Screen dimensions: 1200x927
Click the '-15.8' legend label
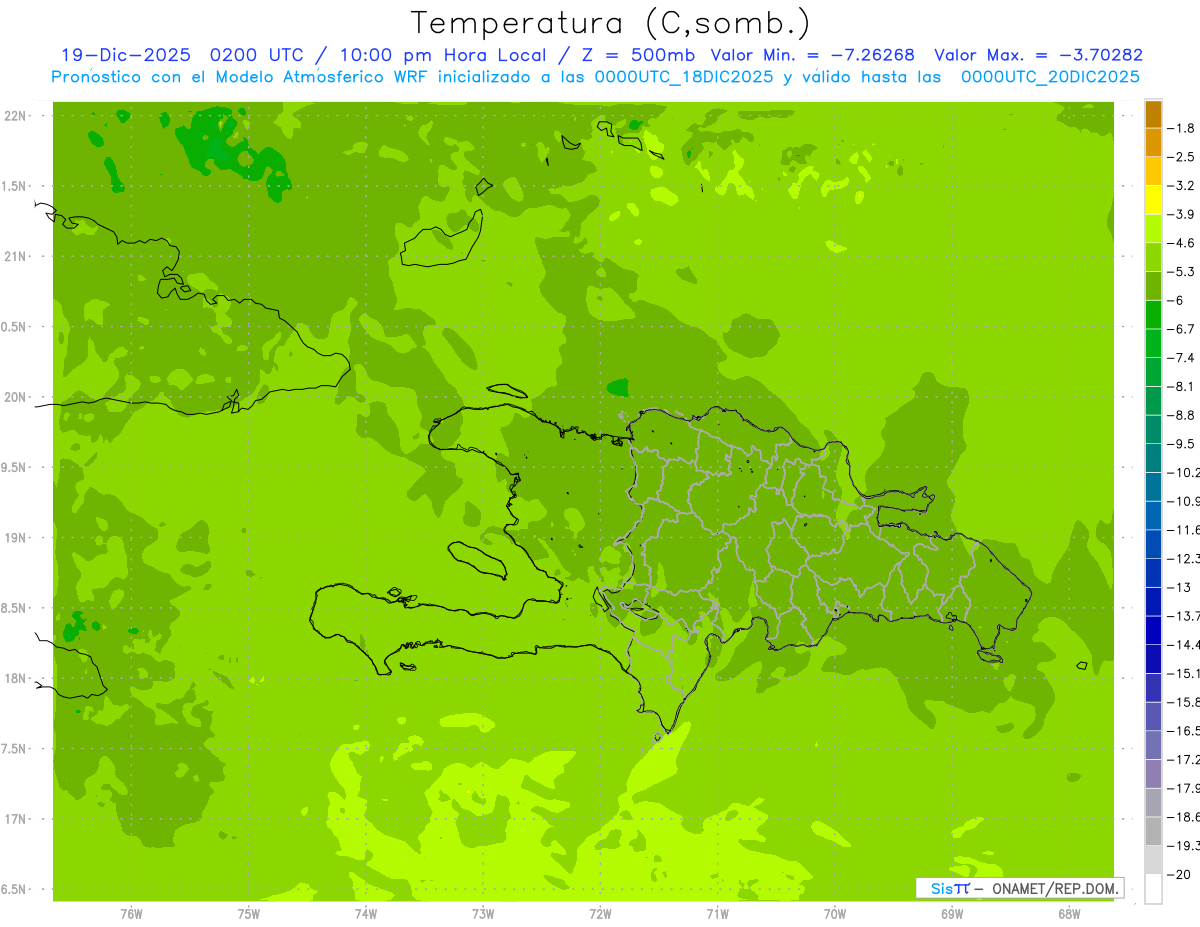tap(1183, 702)
